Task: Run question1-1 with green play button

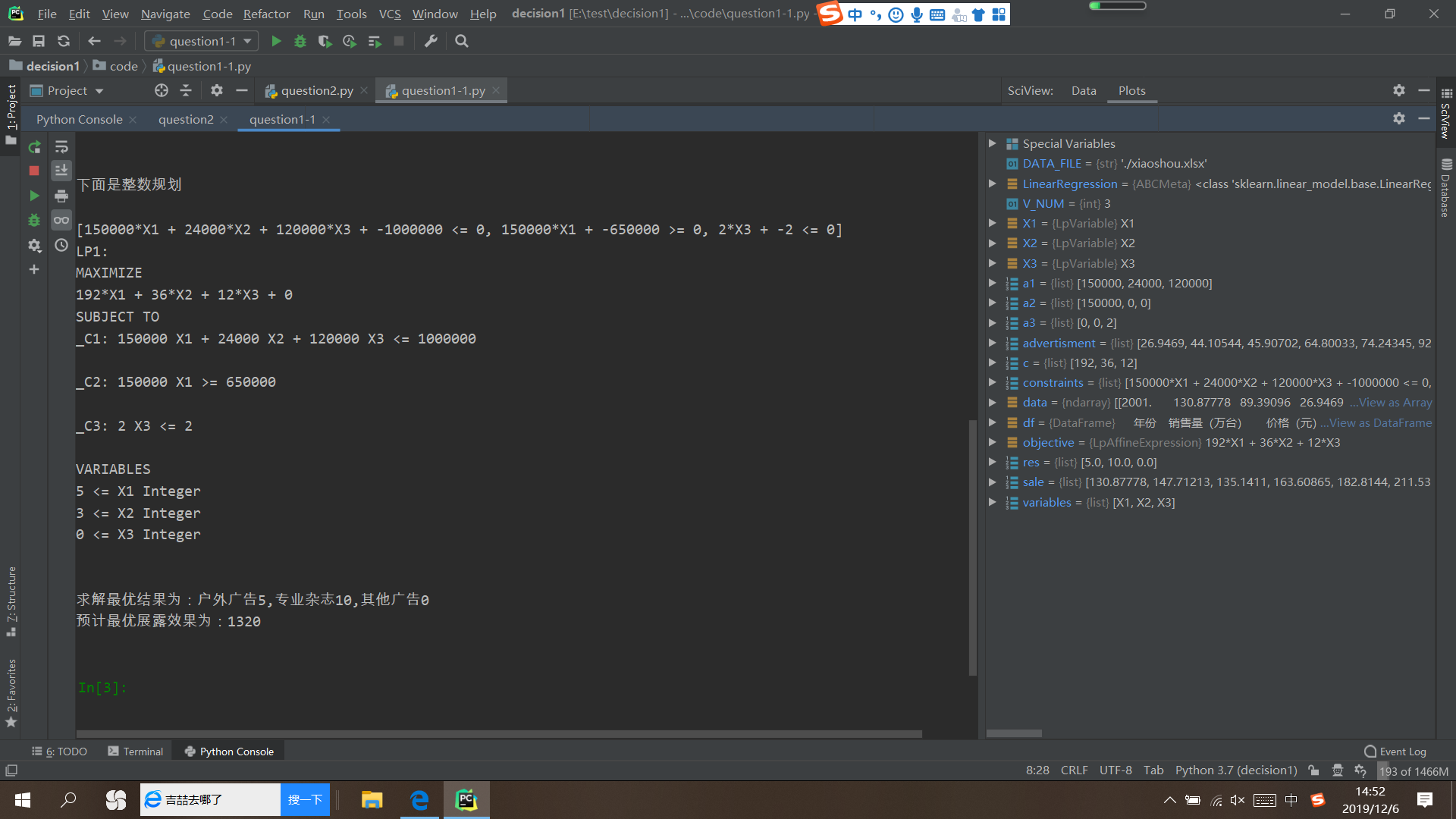Action: pyautogui.click(x=276, y=41)
